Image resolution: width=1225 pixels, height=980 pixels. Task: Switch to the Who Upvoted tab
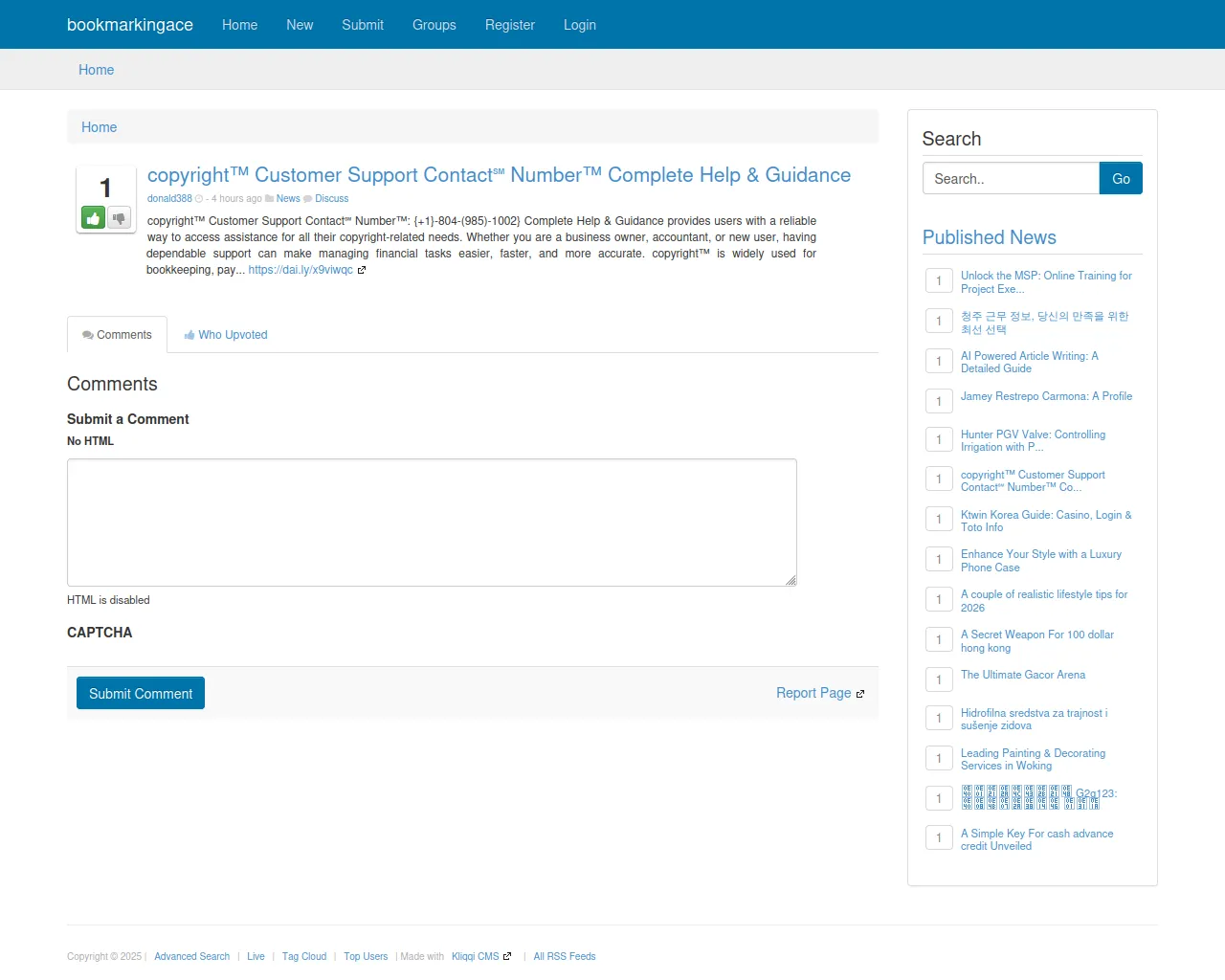(x=226, y=335)
